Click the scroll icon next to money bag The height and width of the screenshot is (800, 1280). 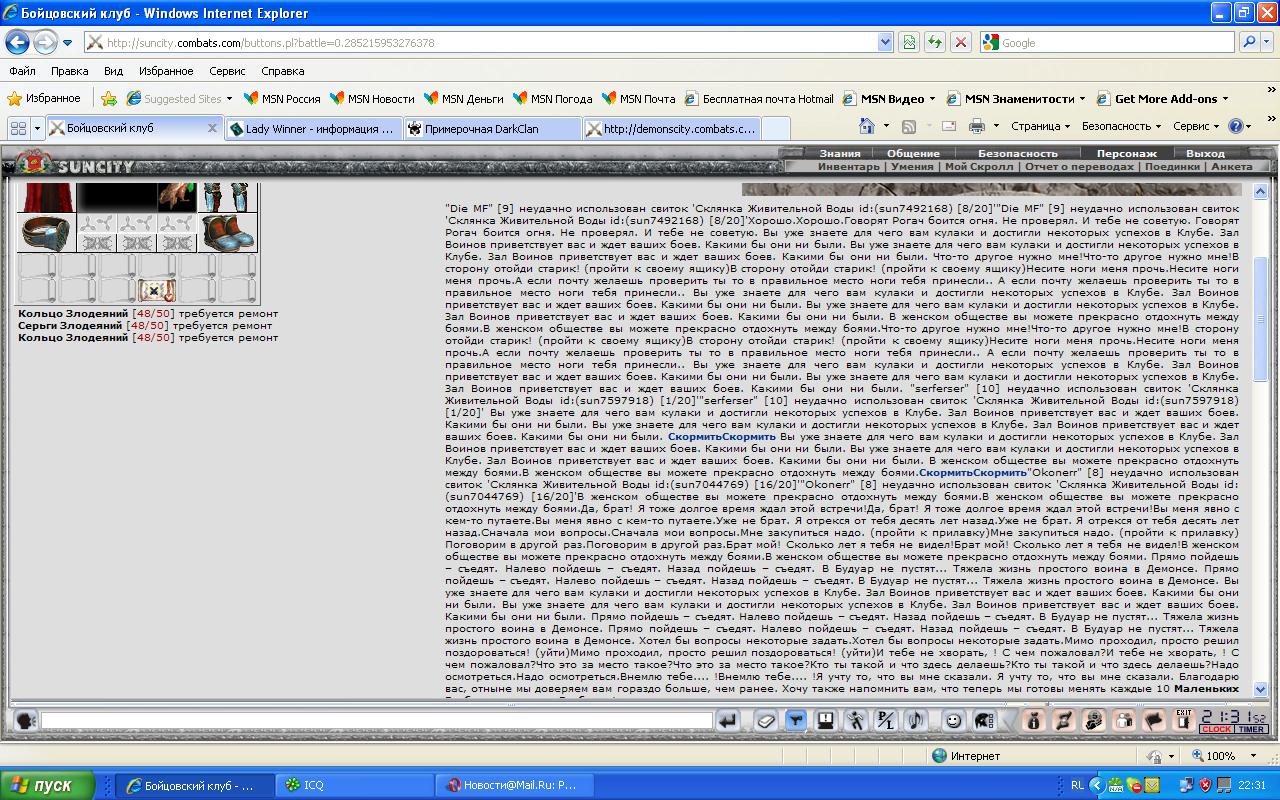(x=1064, y=720)
